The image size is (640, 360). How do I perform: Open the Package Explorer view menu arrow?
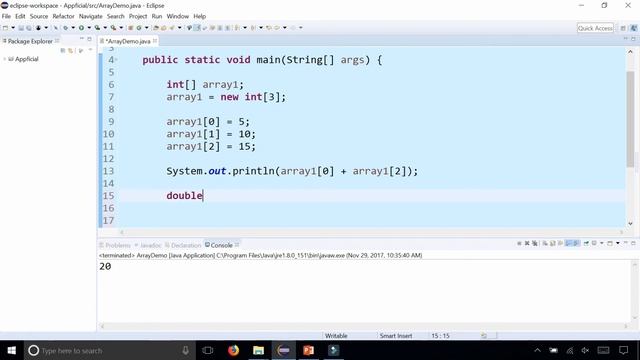point(90,50)
